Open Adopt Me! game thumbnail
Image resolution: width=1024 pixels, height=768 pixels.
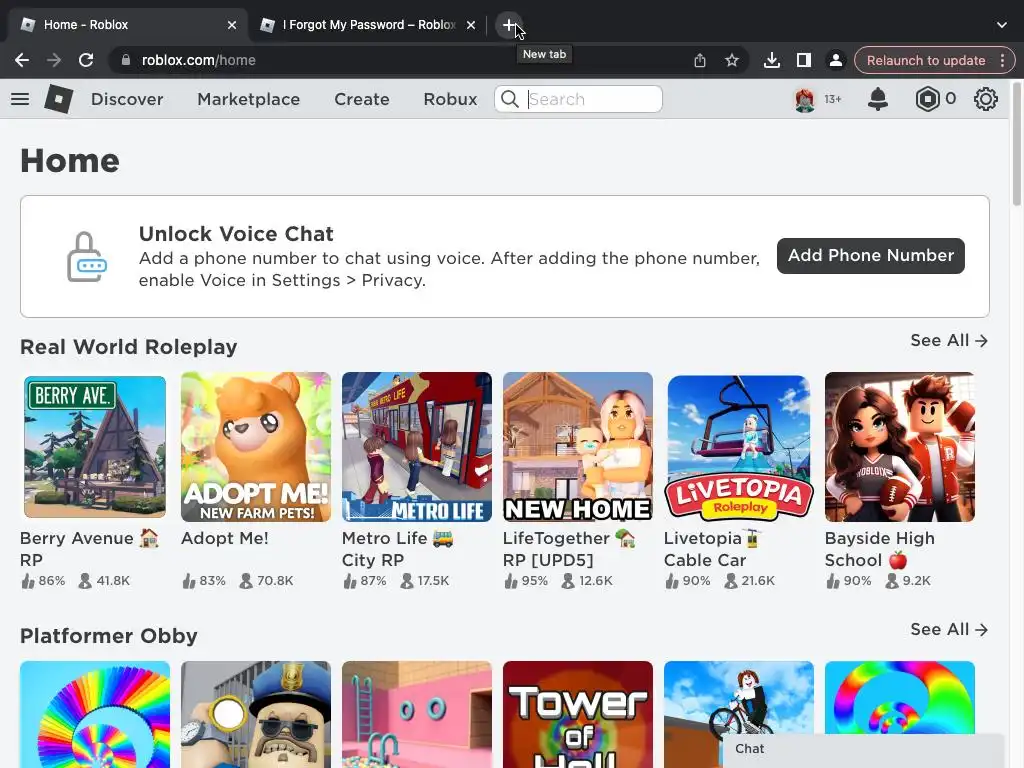256,447
